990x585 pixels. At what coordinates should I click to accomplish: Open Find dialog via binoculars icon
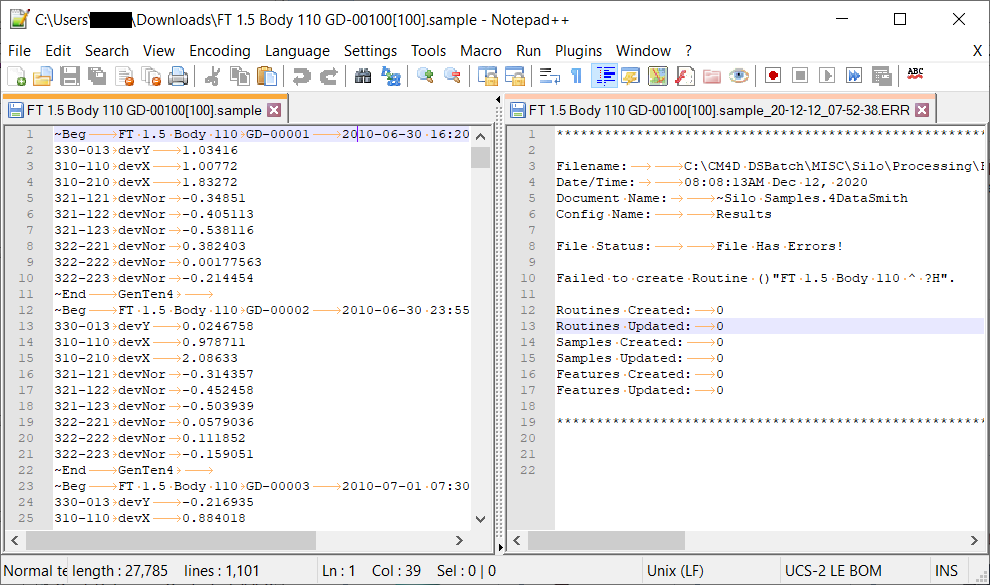(x=363, y=76)
